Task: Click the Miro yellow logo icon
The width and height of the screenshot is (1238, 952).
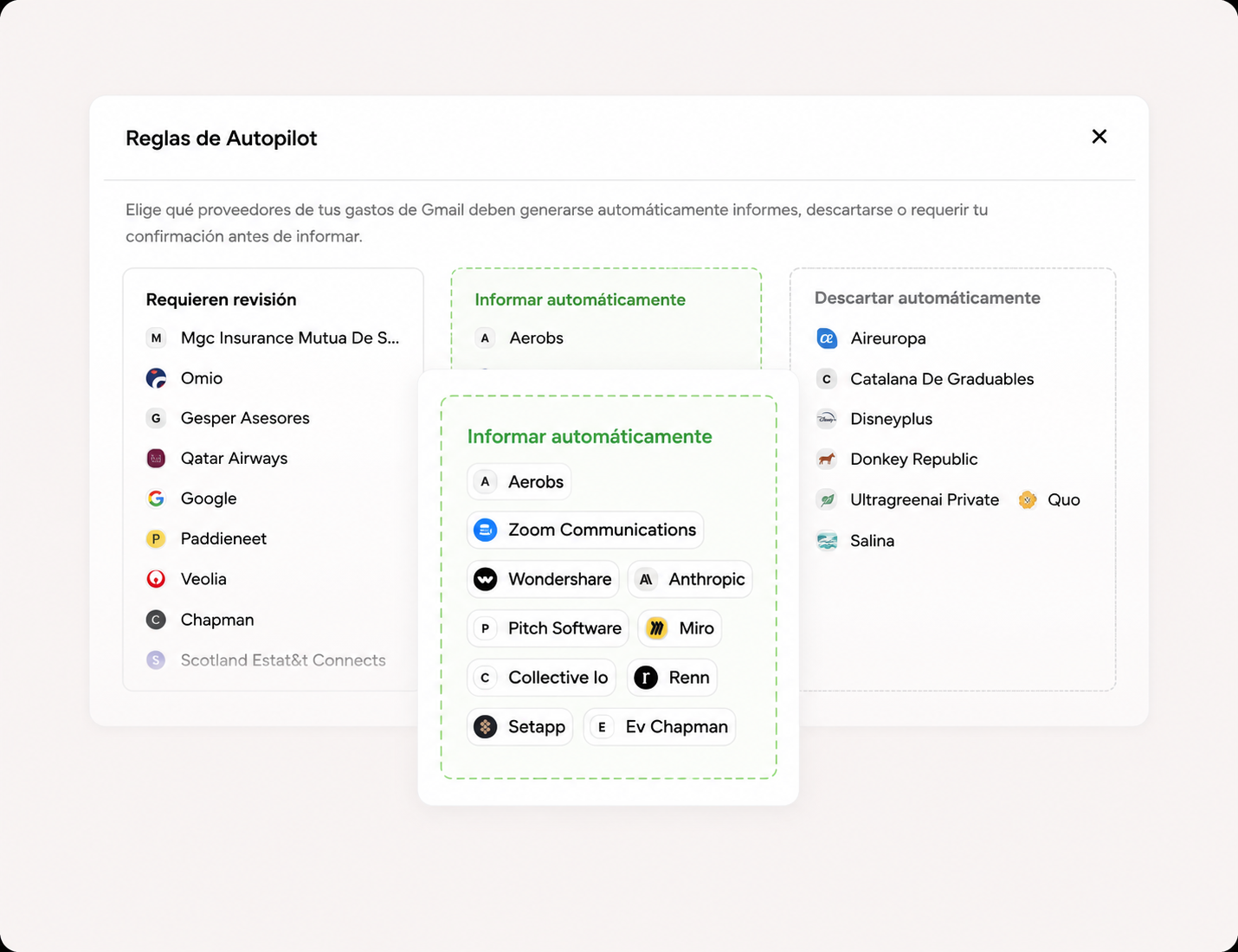Action: tap(657, 628)
